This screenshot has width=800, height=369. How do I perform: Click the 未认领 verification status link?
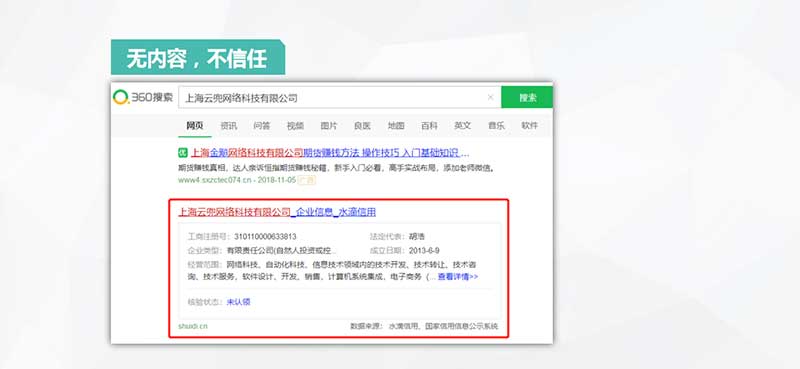click(x=238, y=302)
